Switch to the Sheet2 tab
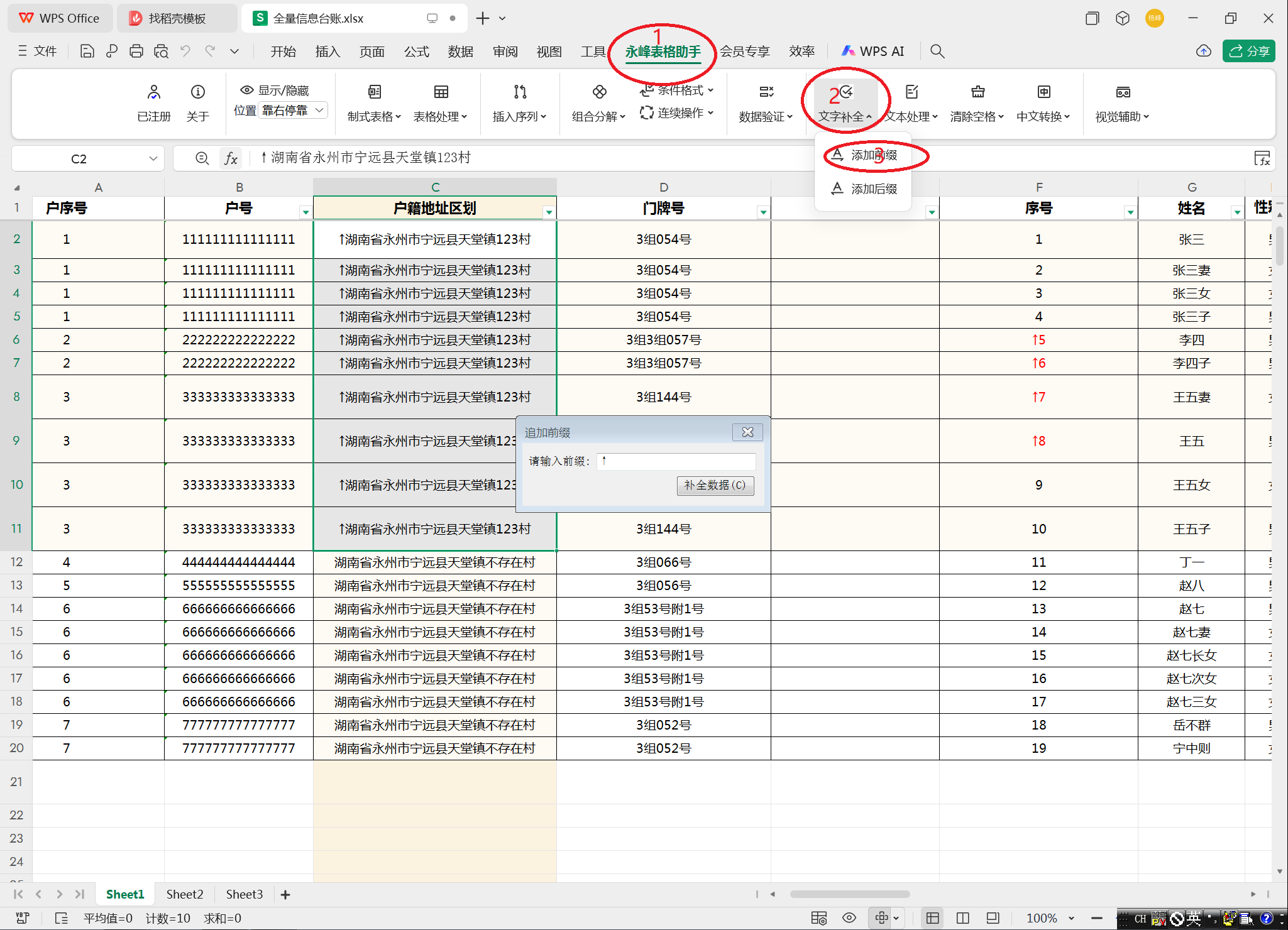This screenshot has height=930, width=1288. pyautogui.click(x=185, y=894)
